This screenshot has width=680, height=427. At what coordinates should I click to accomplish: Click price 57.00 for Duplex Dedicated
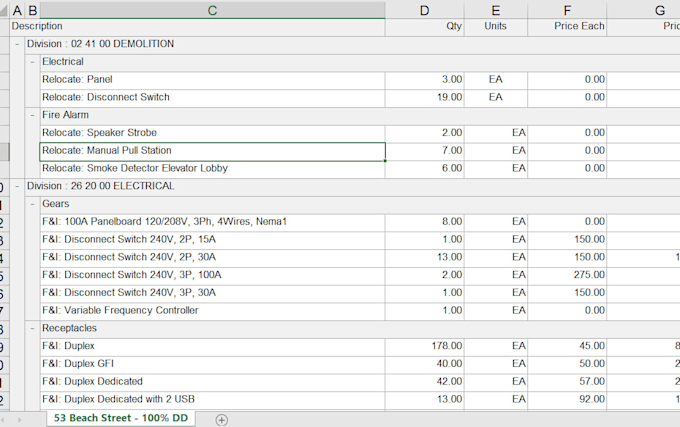tap(567, 381)
